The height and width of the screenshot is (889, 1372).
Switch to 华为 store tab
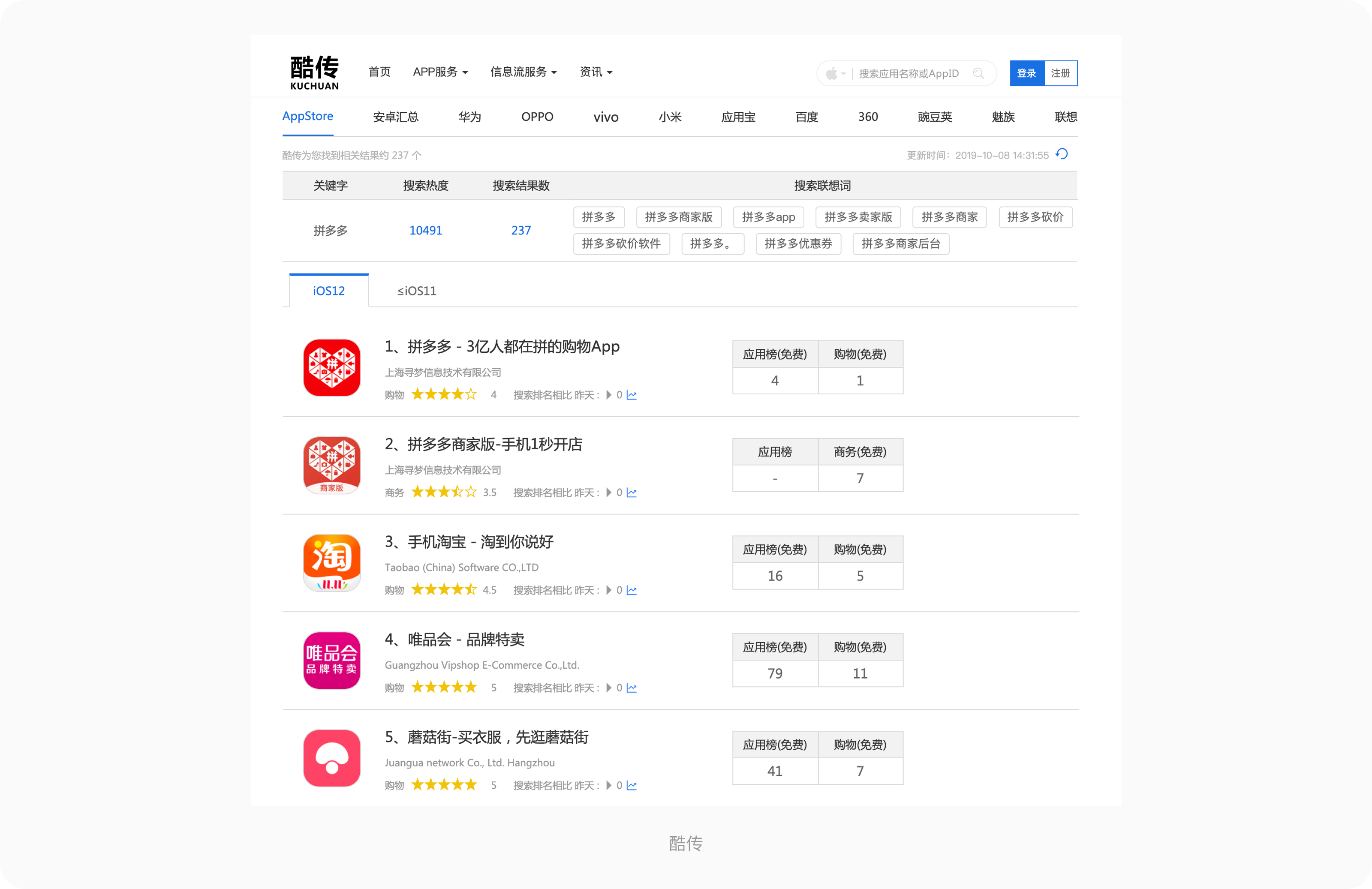469,117
